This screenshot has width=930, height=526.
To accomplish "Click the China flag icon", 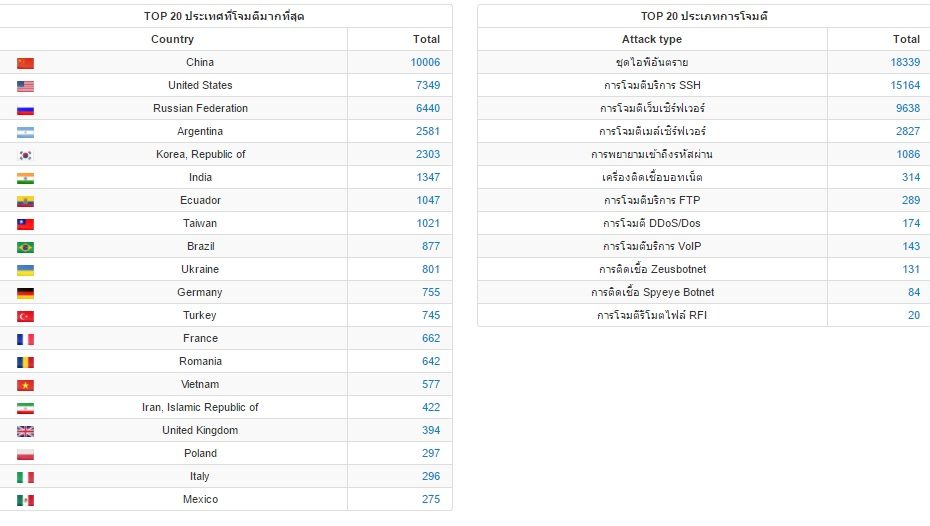I will (26, 63).
